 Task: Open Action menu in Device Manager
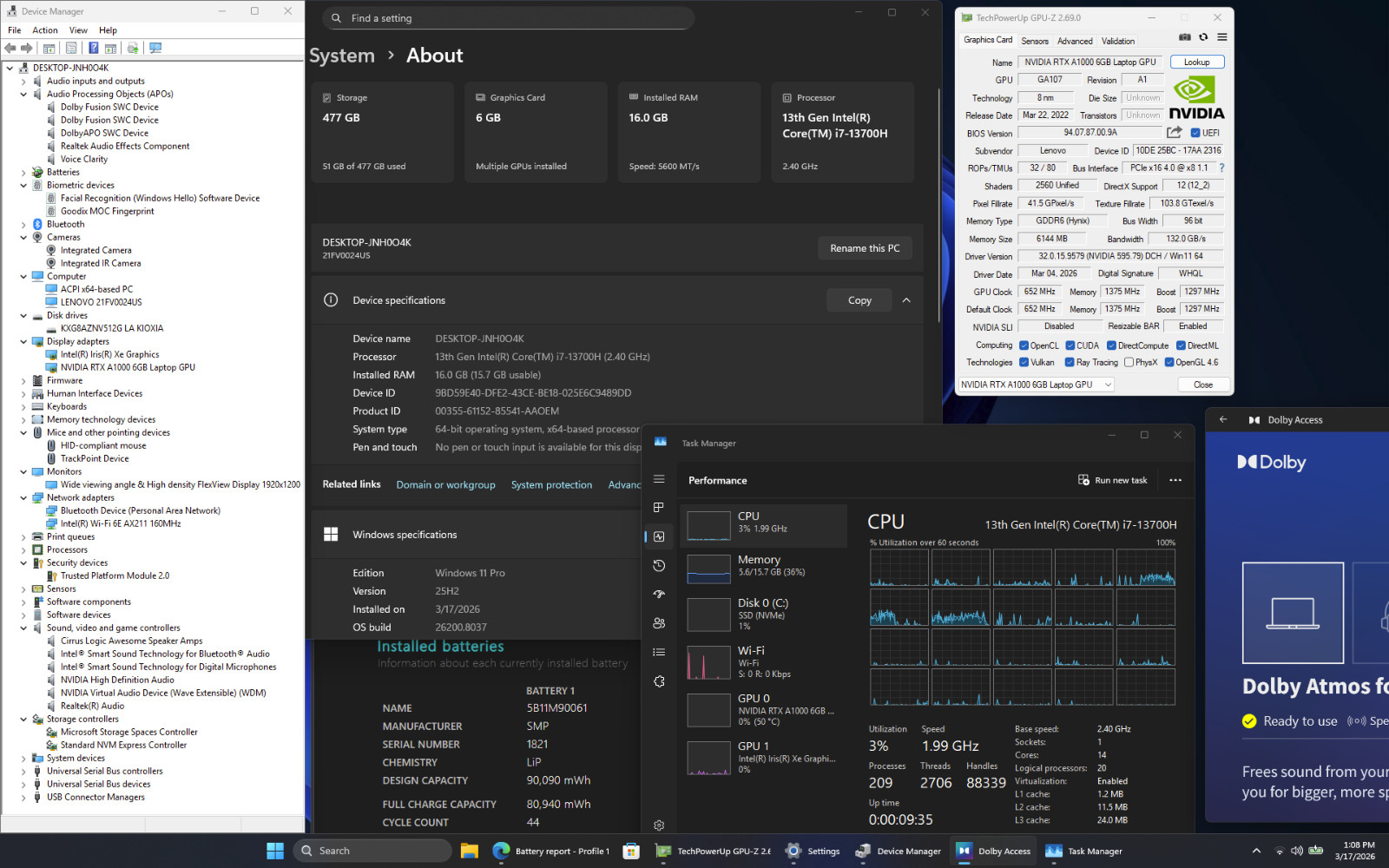pyautogui.click(x=45, y=30)
